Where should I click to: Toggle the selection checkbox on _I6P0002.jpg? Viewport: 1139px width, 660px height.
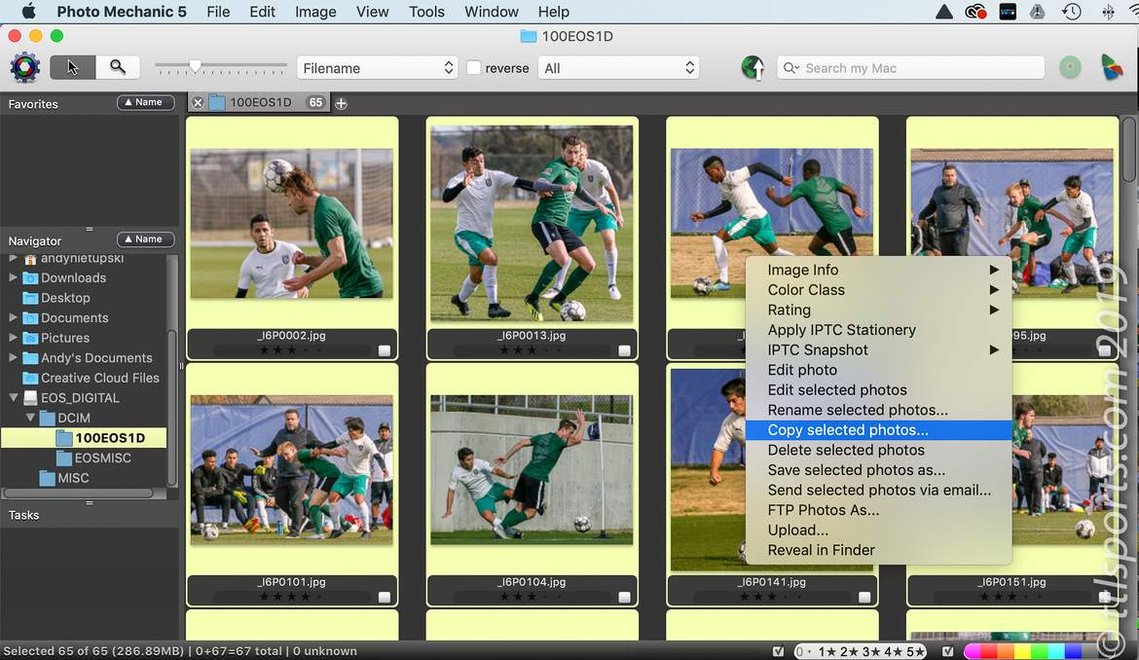pyautogui.click(x=384, y=351)
